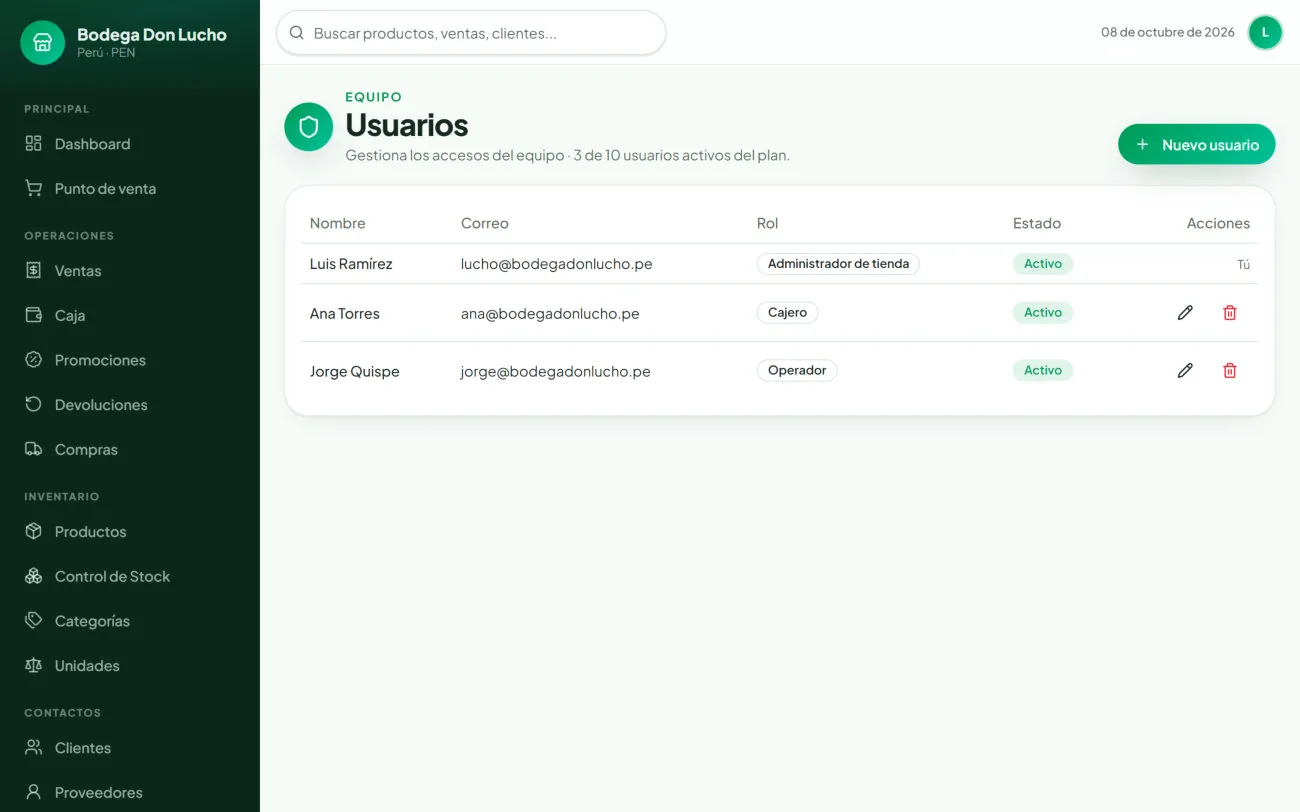The image size is (1300, 812).
Task: Open the Productos page
Action: pos(130,532)
